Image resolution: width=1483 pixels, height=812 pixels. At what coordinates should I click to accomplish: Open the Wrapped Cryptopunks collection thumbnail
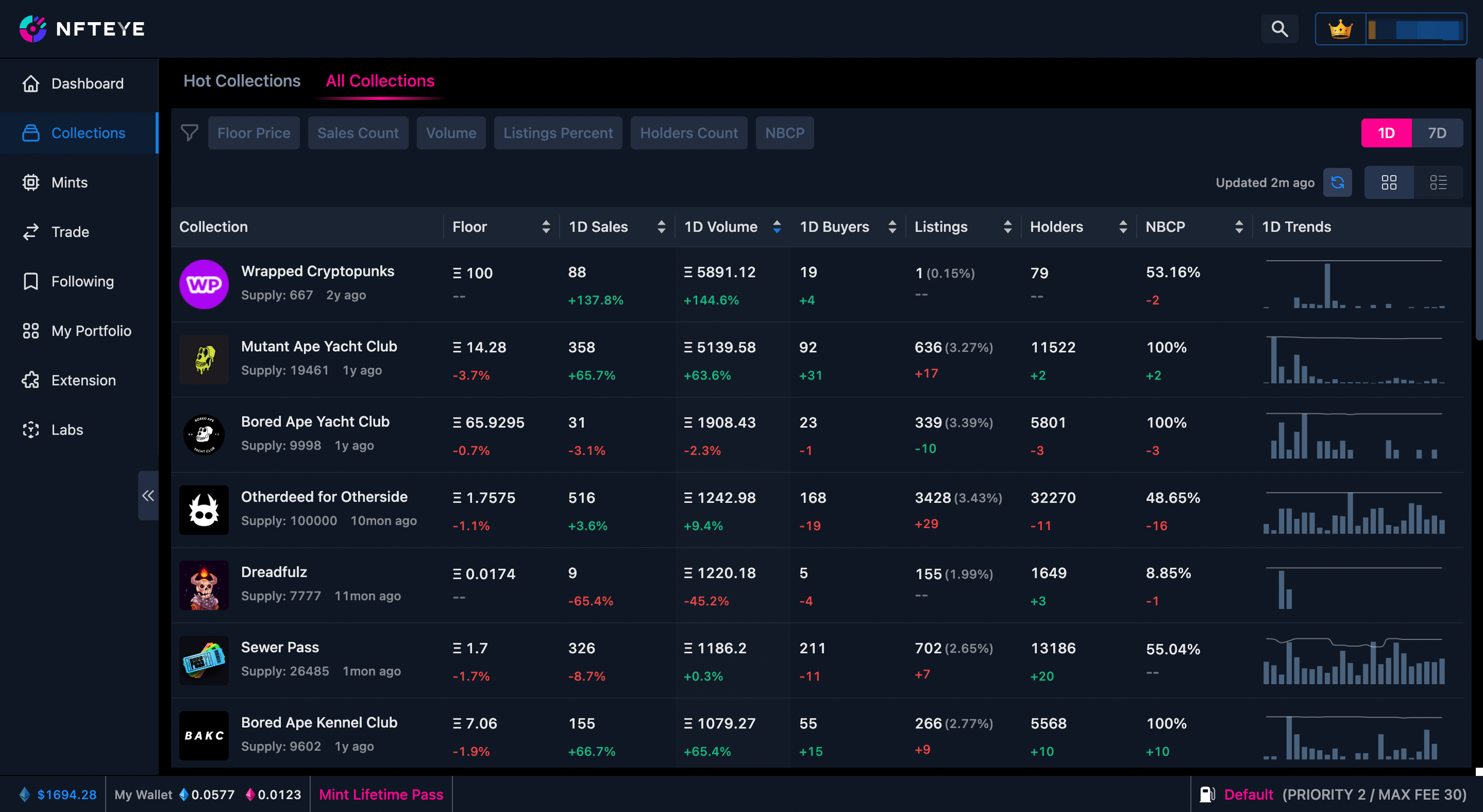[204, 284]
